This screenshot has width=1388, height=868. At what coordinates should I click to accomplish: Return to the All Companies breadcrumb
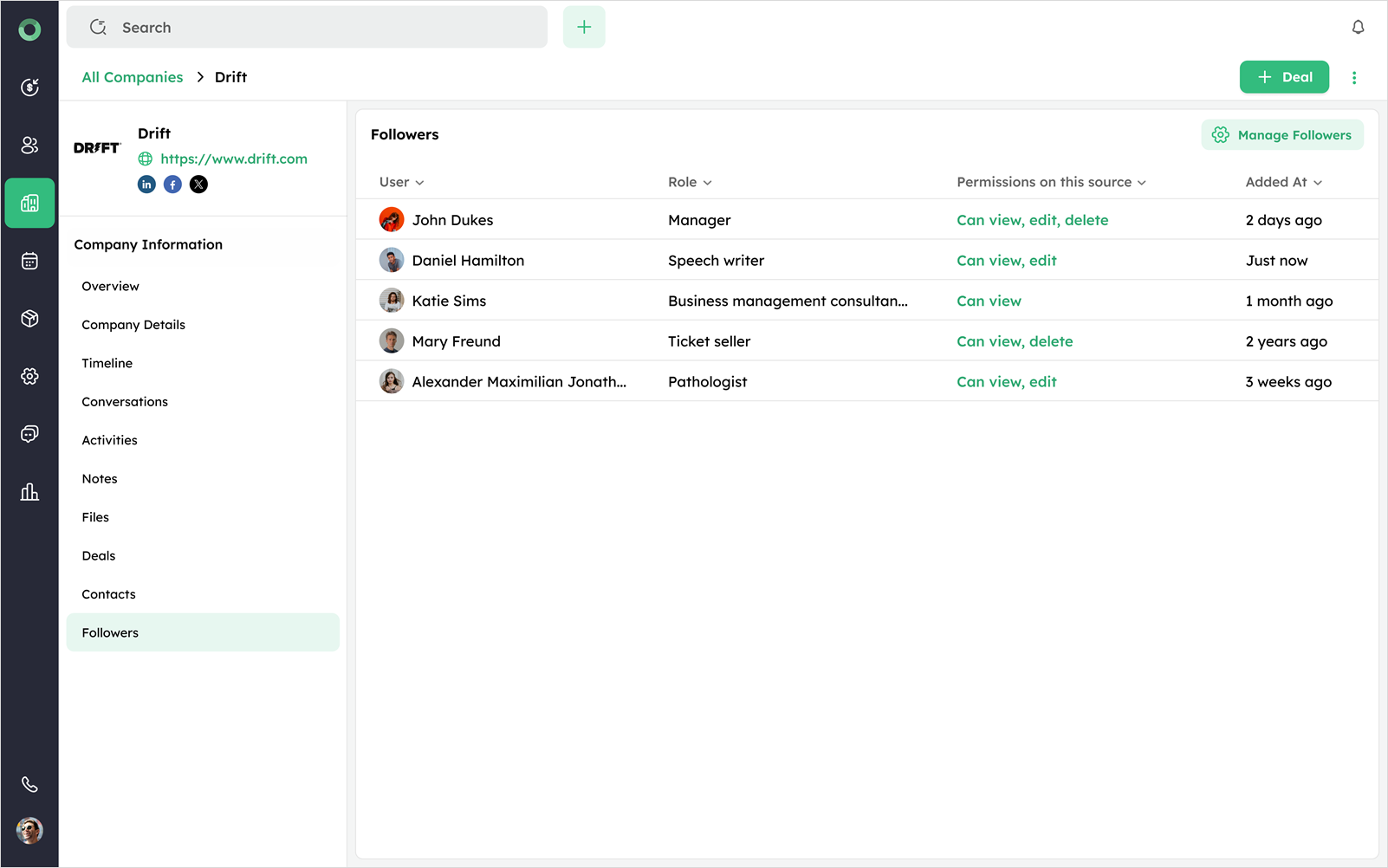[x=133, y=78]
